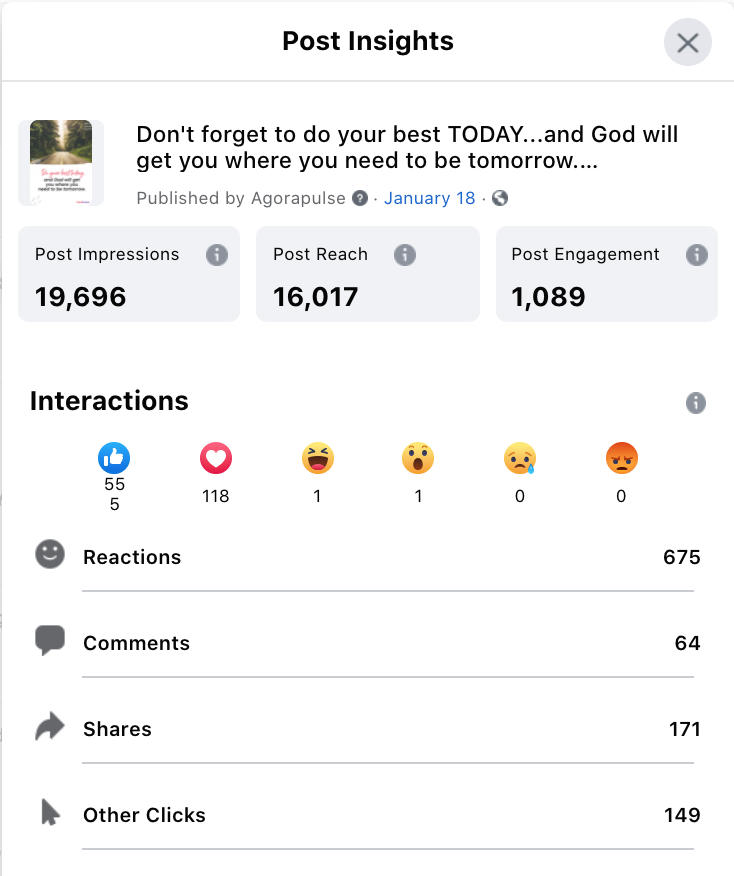Viewport: 734px width, 876px height.
Task: Click the Love heart reaction icon
Action: tap(216, 458)
